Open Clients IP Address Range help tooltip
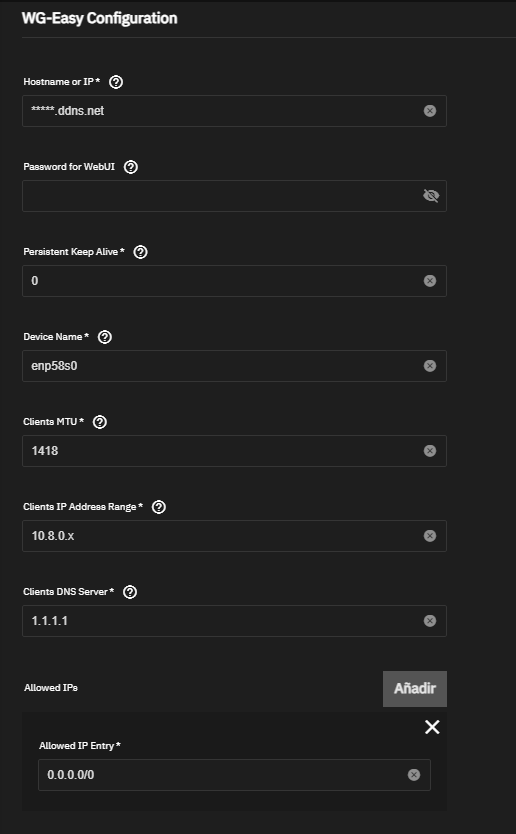The image size is (516, 834). 159,507
